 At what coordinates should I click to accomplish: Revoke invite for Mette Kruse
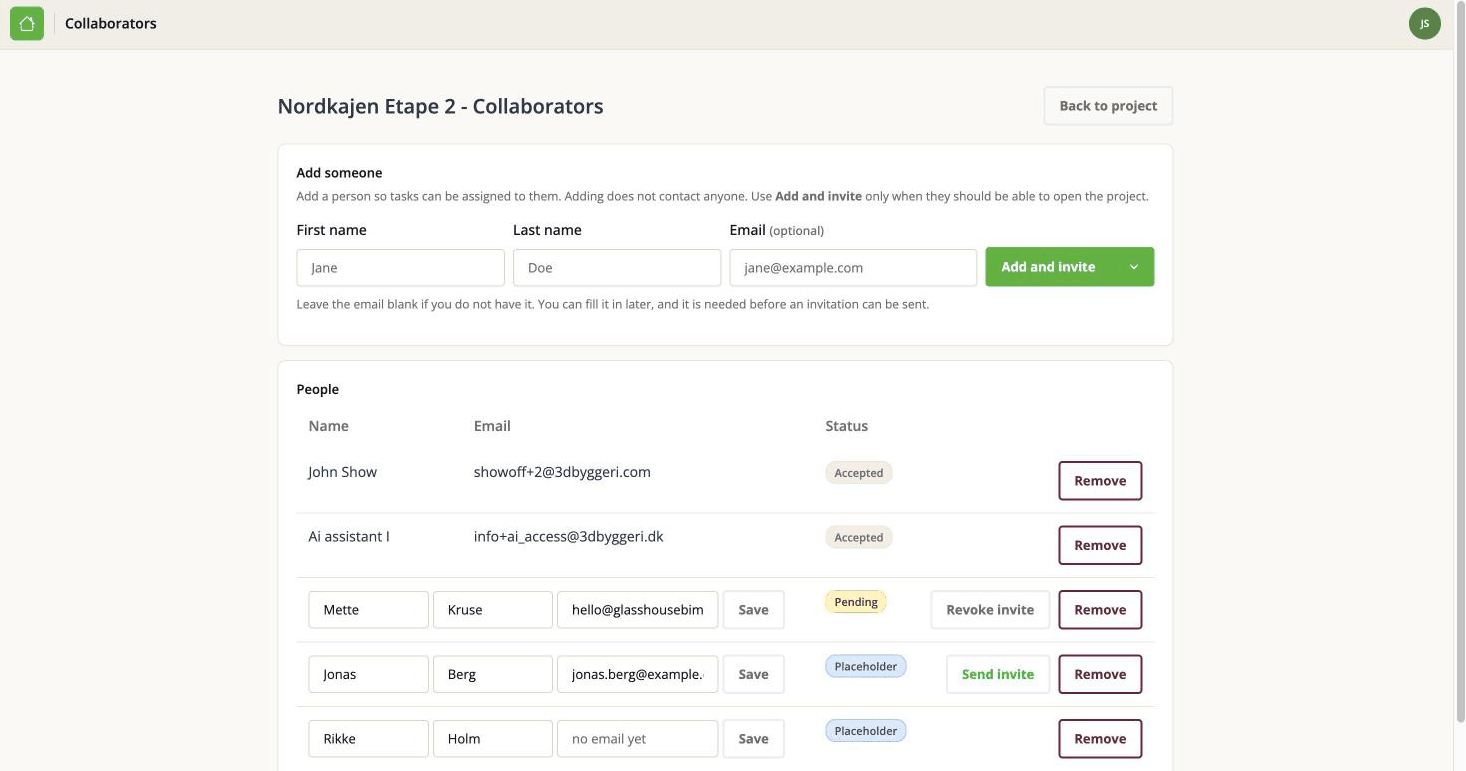pos(990,610)
